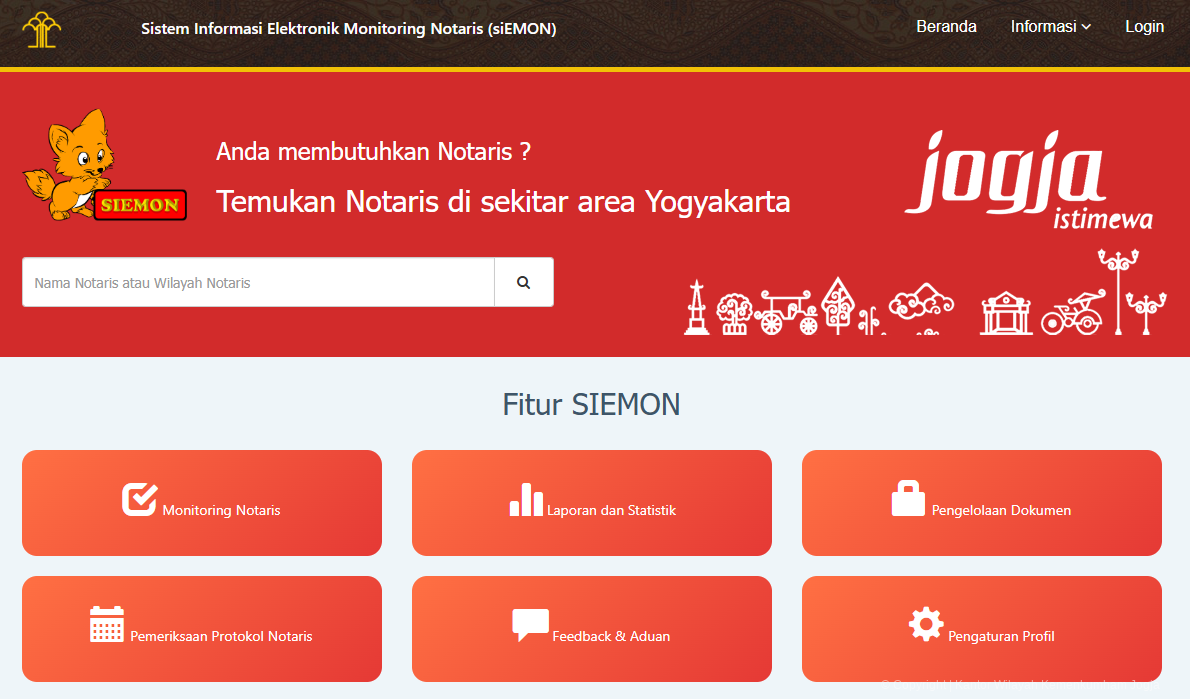Click the siEMON title in the navbar

pos(348,30)
